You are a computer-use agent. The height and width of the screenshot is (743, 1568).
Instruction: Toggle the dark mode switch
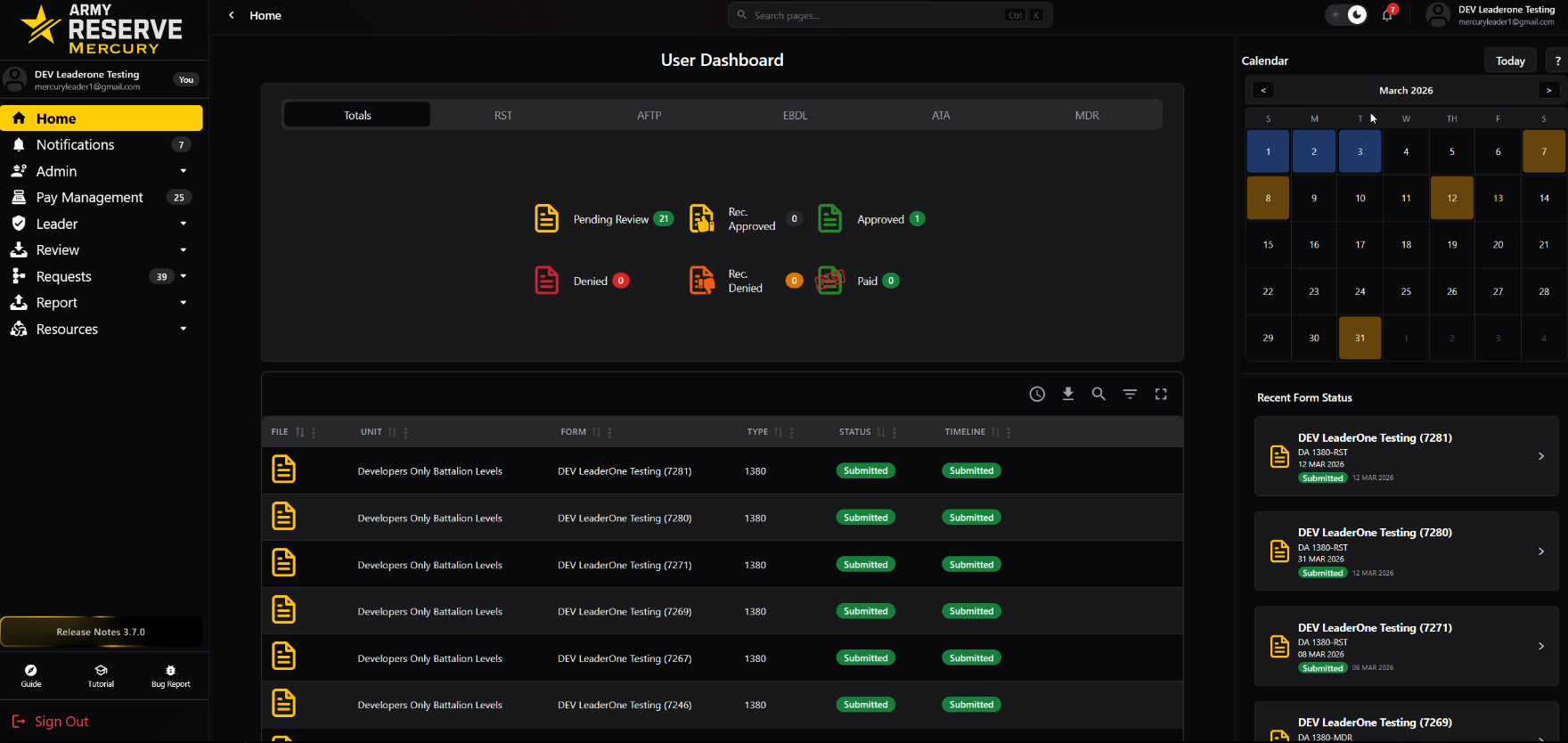[1346, 15]
